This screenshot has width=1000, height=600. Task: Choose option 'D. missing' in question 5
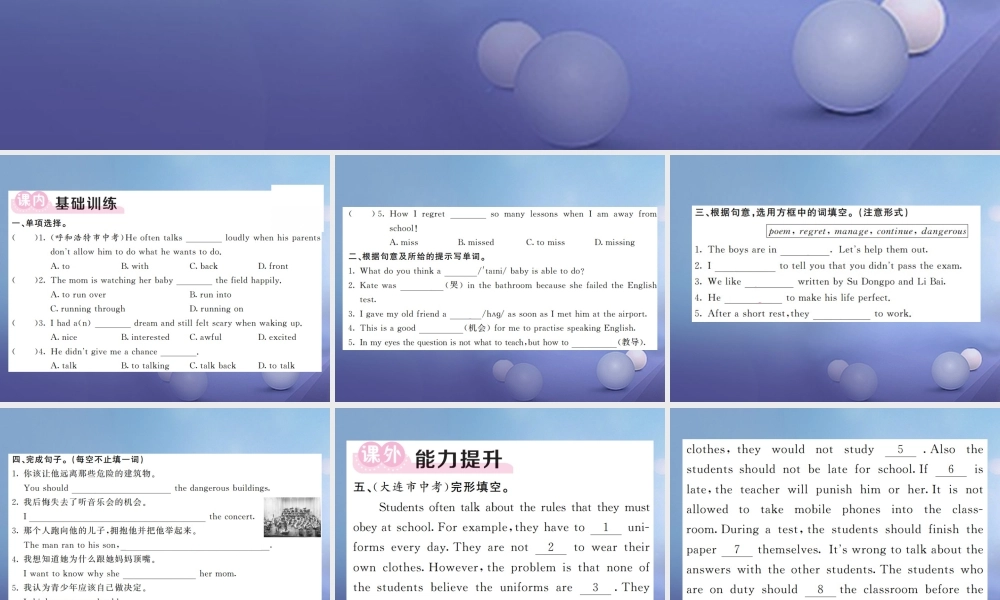(615, 242)
